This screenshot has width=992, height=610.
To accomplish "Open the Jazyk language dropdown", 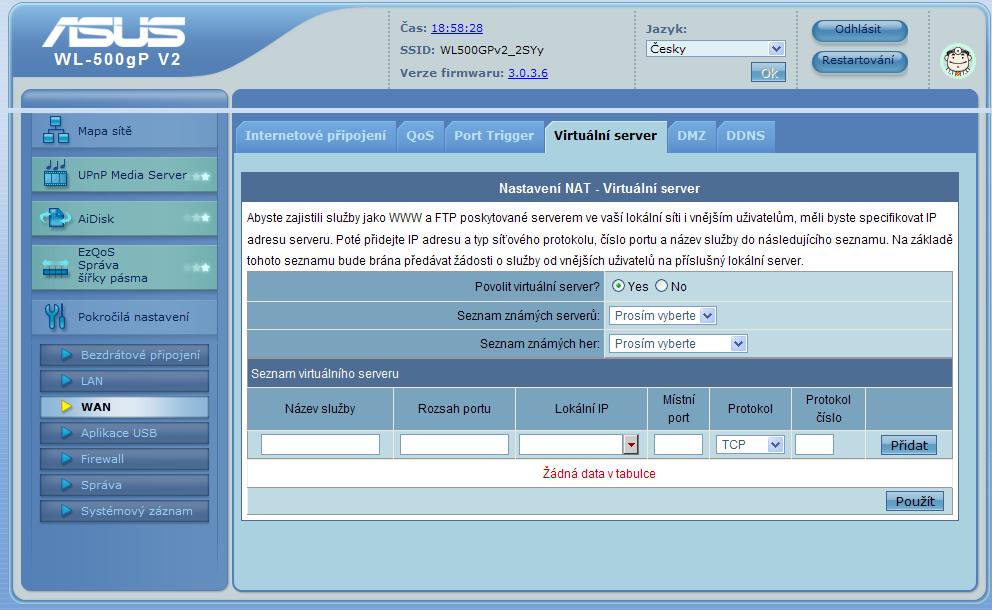I will (x=716, y=49).
